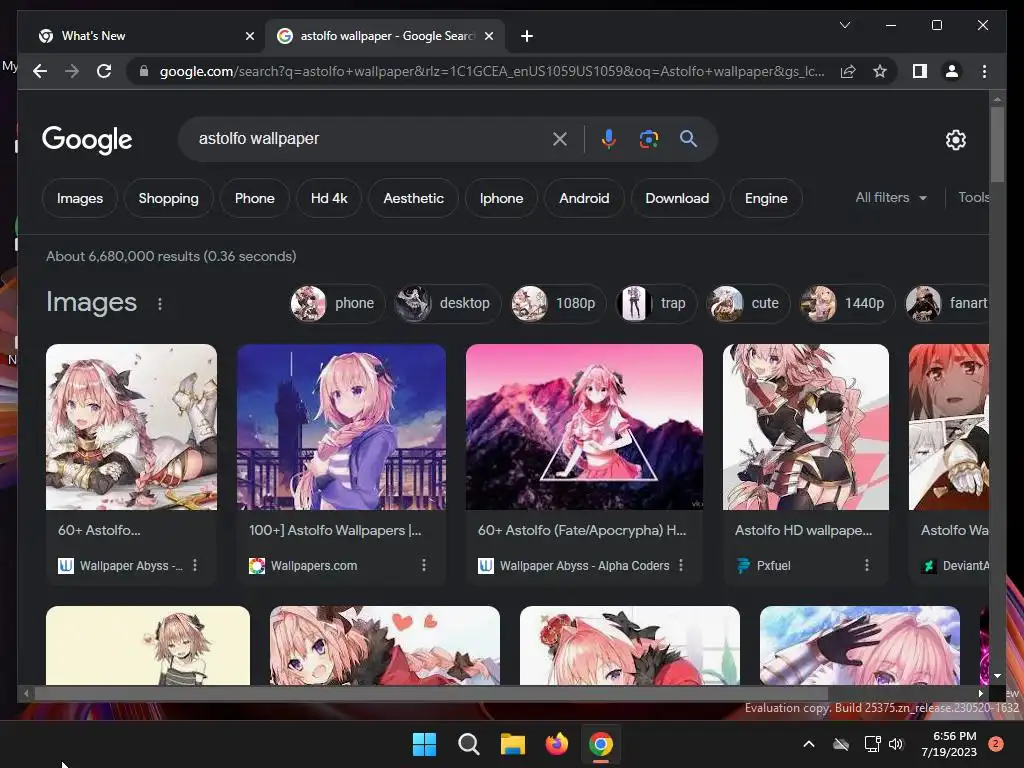Click the address bar URL
Screen dimensions: 1024x768
492,71
